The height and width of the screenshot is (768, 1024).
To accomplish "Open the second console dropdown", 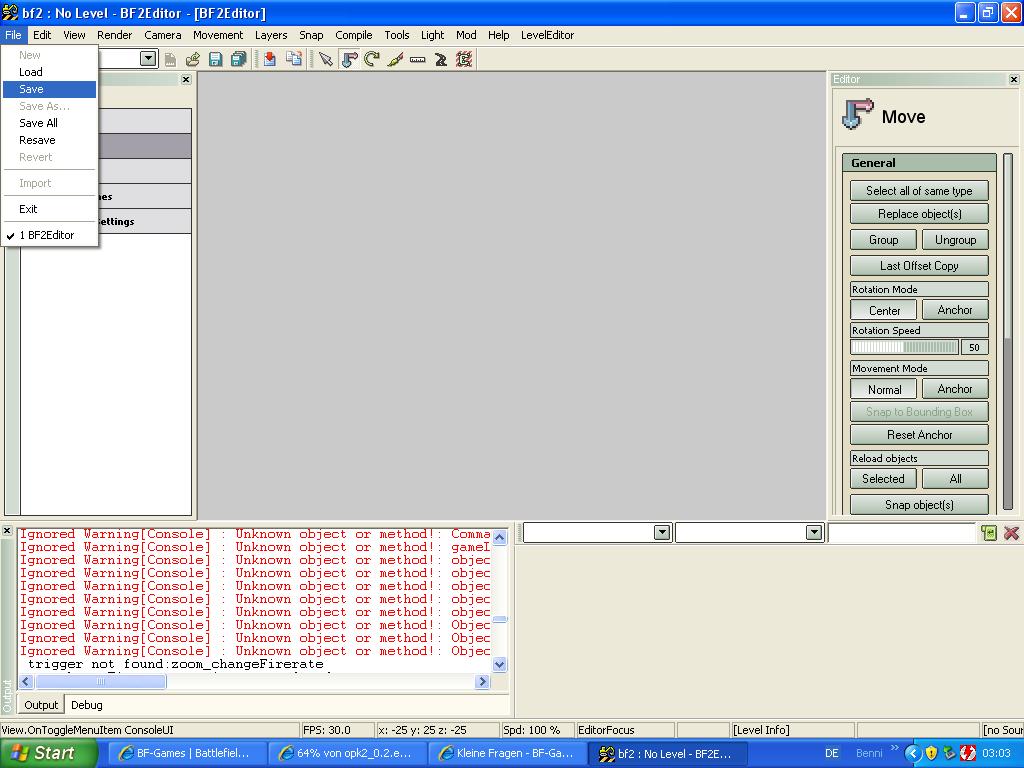I will coord(814,533).
